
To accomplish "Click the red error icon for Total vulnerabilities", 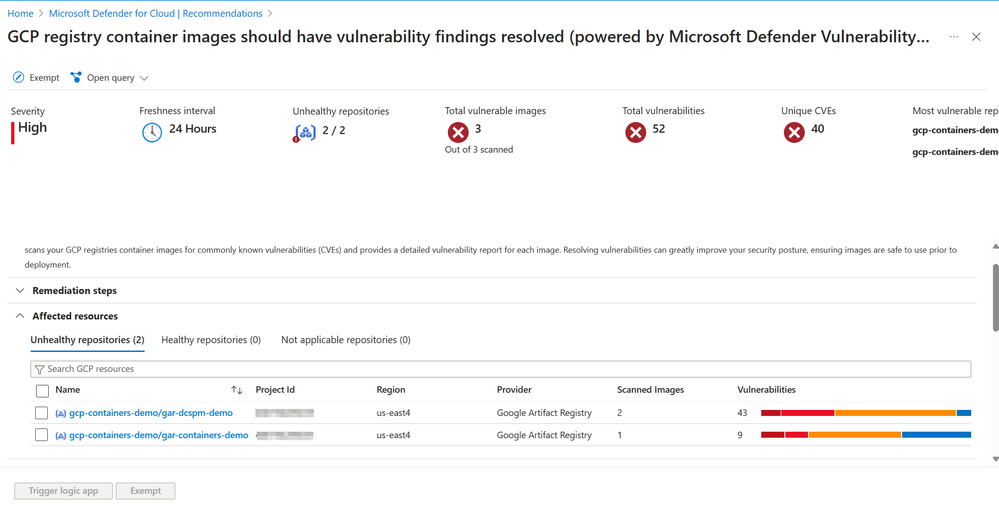I will point(635,132).
